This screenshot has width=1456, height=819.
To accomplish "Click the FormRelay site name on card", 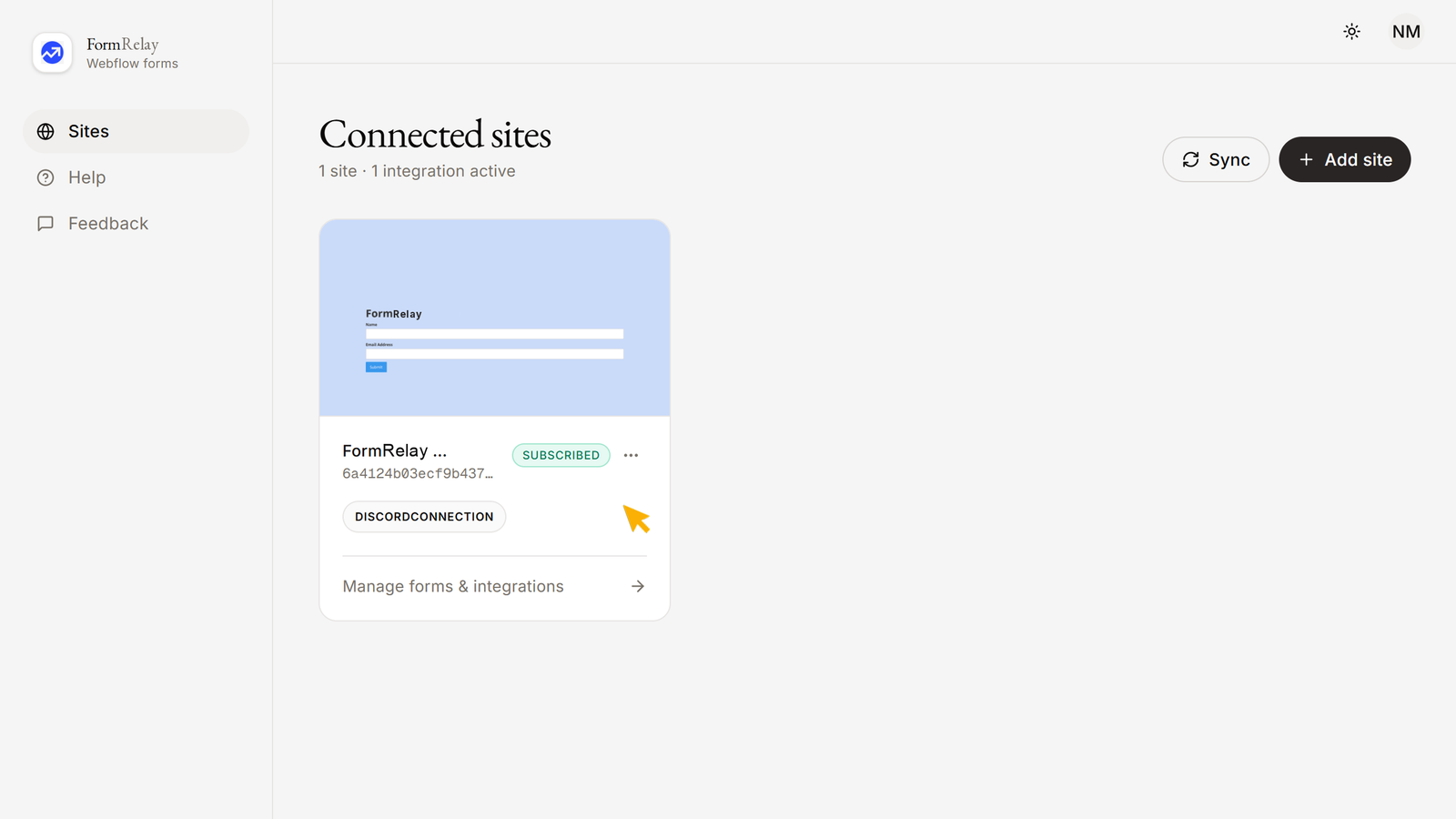I will pyautogui.click(x=395, y=450).
